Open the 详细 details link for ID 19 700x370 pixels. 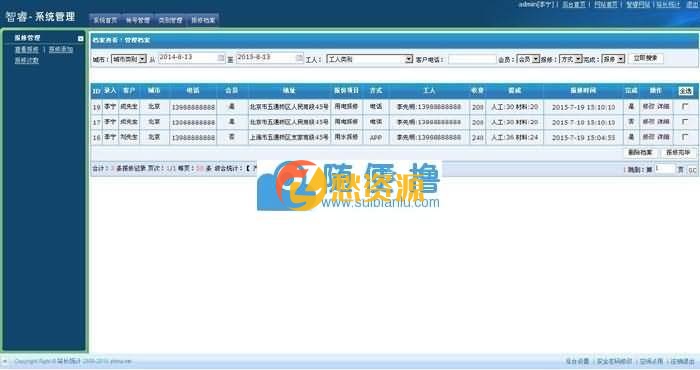[664, 107]
